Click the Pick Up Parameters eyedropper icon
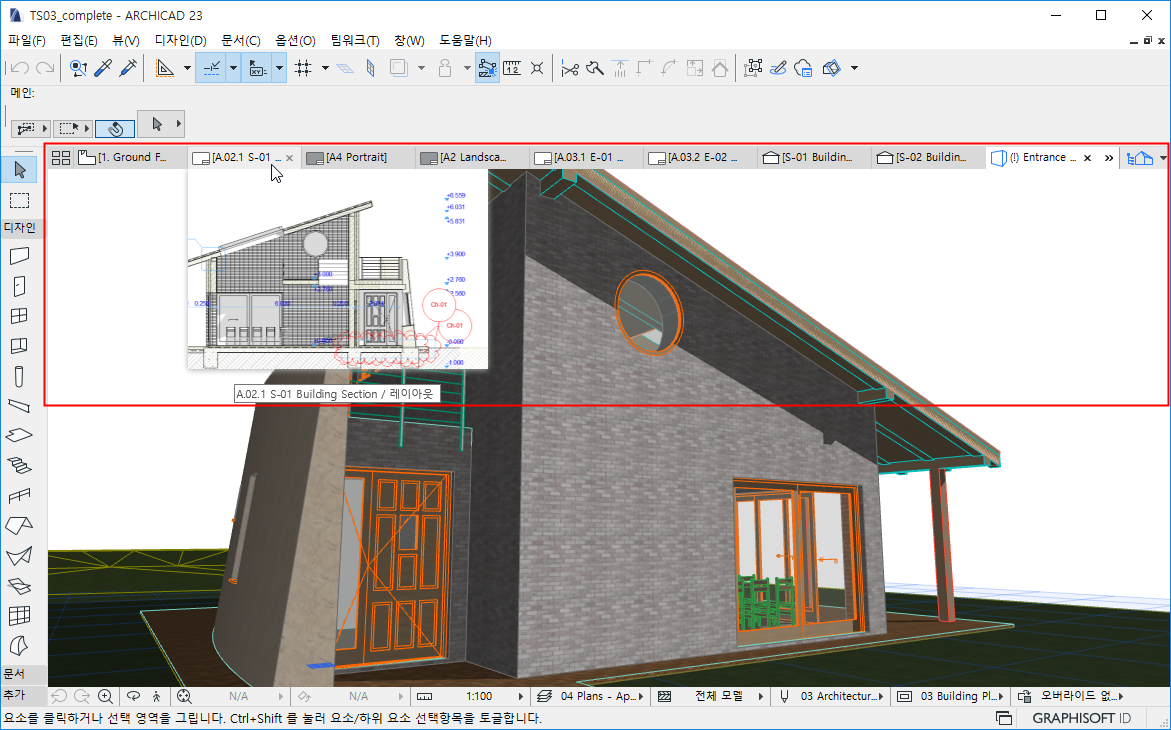Image resolution: width=1171 pixels, height=730 pixels. pos(102,68)
